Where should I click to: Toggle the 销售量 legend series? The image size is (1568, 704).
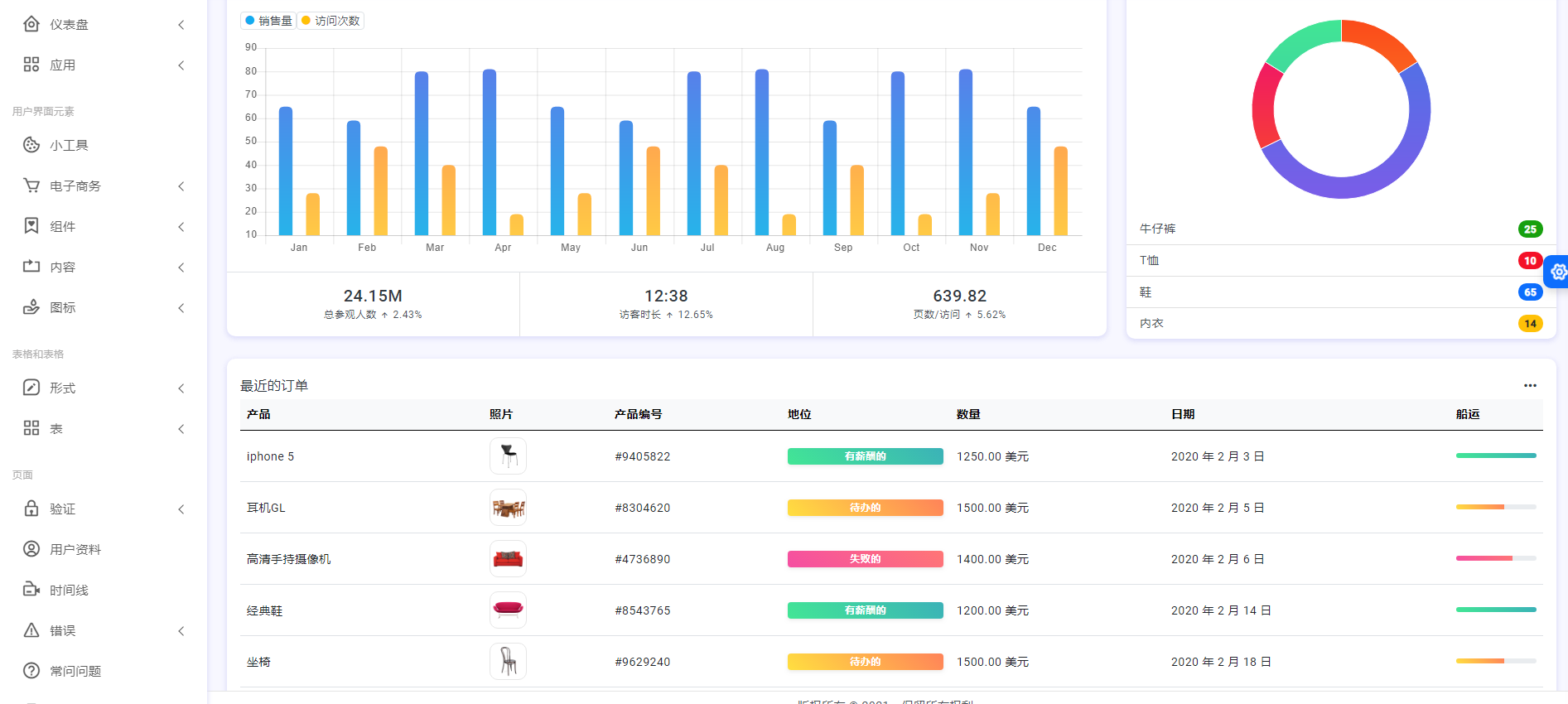[x=268, y=21]
